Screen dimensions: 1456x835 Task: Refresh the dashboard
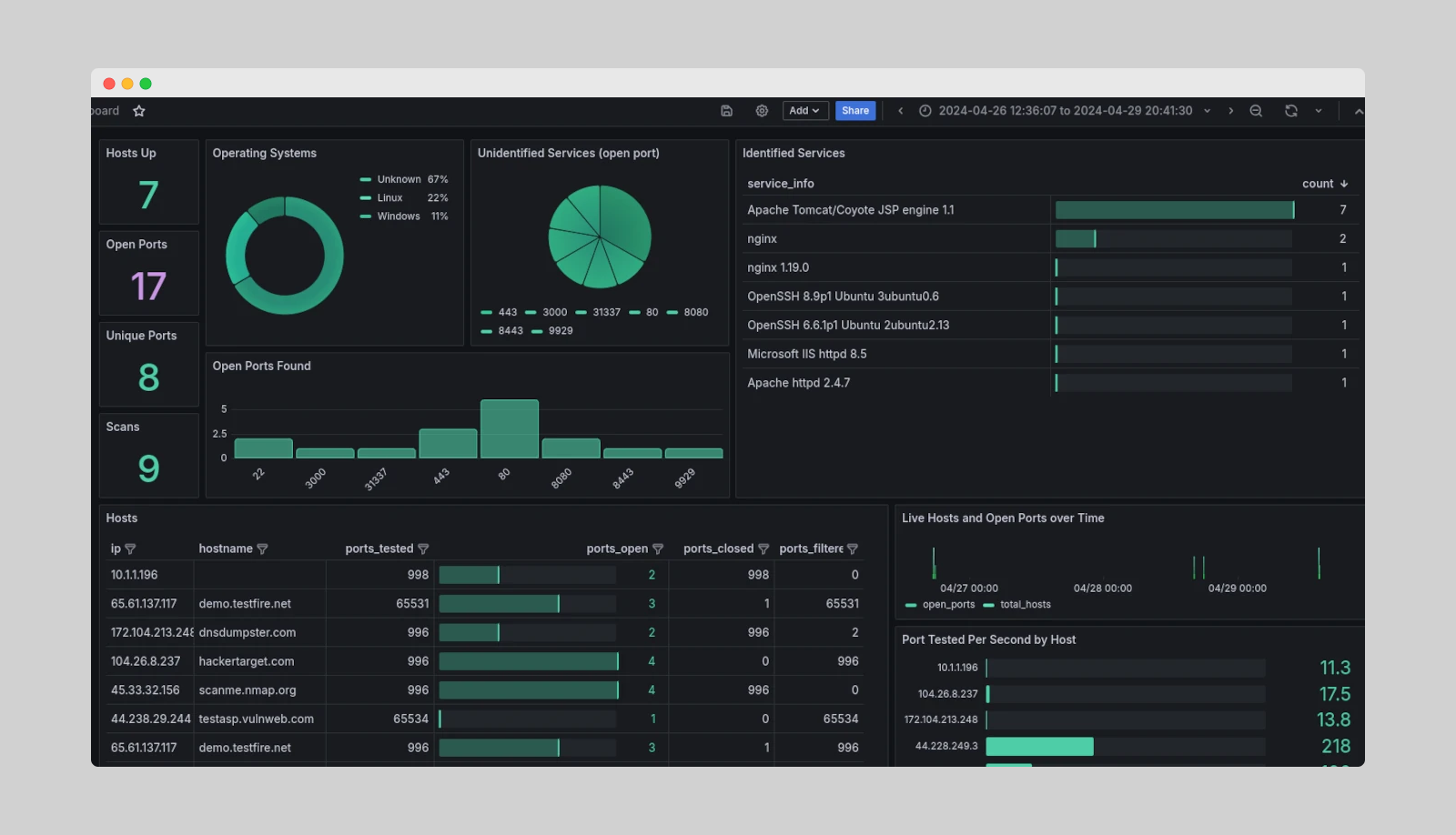pyautogui.click(x=1290, y=111)
